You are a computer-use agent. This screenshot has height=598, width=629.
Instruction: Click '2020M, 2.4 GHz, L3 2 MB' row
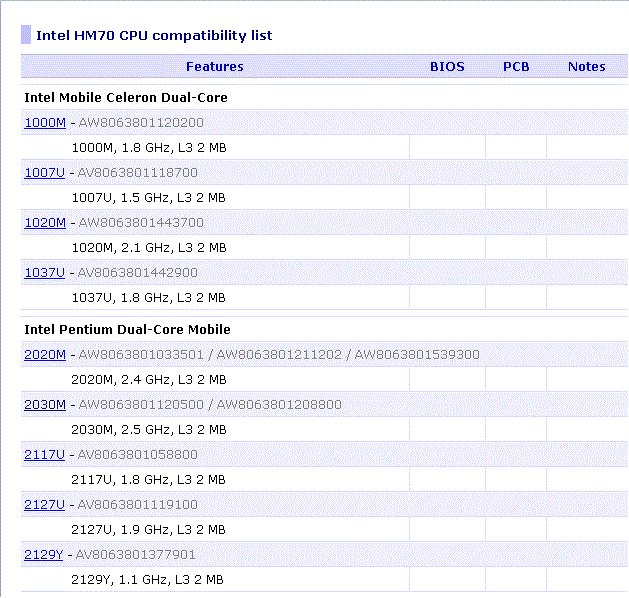tap(324, 379)
